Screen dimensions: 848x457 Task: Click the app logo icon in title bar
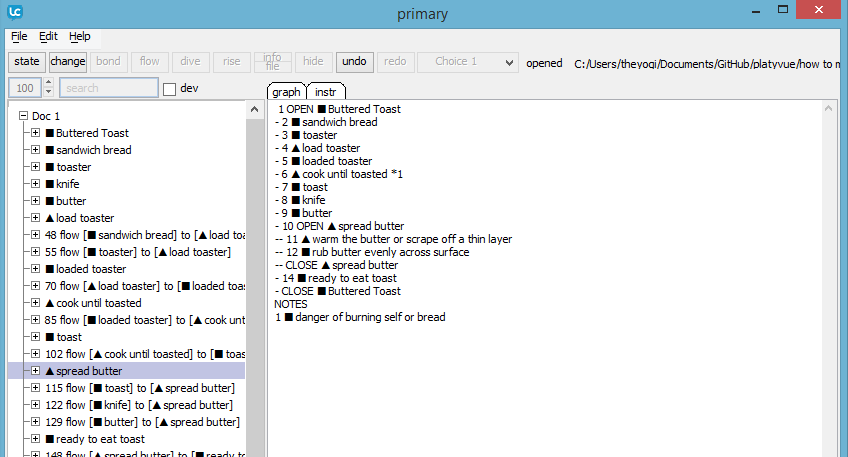point(13,13)
